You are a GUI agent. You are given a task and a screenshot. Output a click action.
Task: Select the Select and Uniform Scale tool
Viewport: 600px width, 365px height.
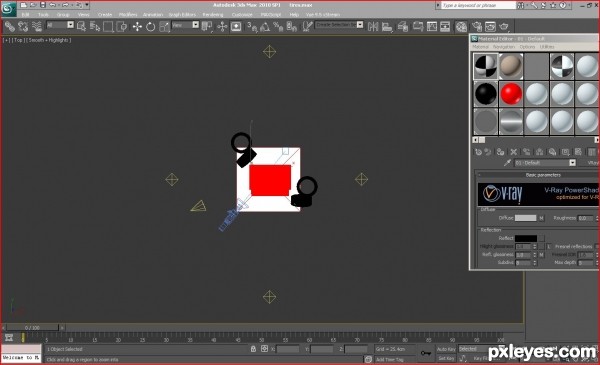[164, 26]
